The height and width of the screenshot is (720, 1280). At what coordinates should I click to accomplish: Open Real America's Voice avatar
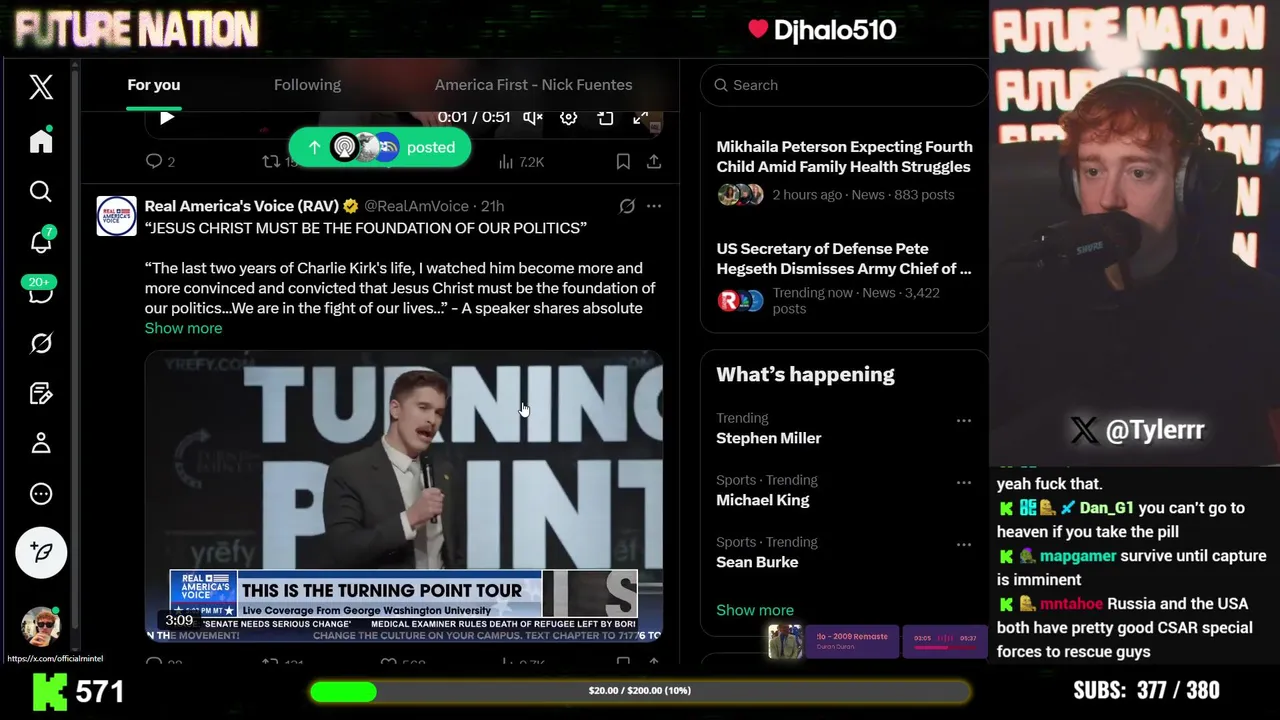[116, 216]
